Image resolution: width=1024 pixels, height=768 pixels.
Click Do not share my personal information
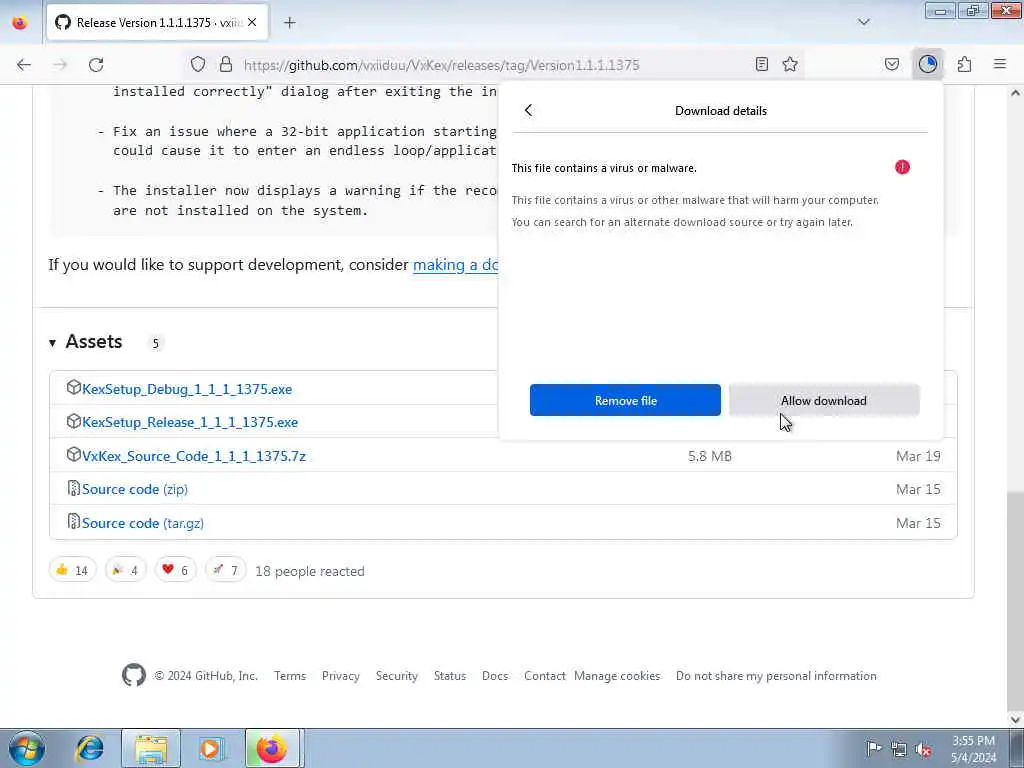tap(776, 676)
